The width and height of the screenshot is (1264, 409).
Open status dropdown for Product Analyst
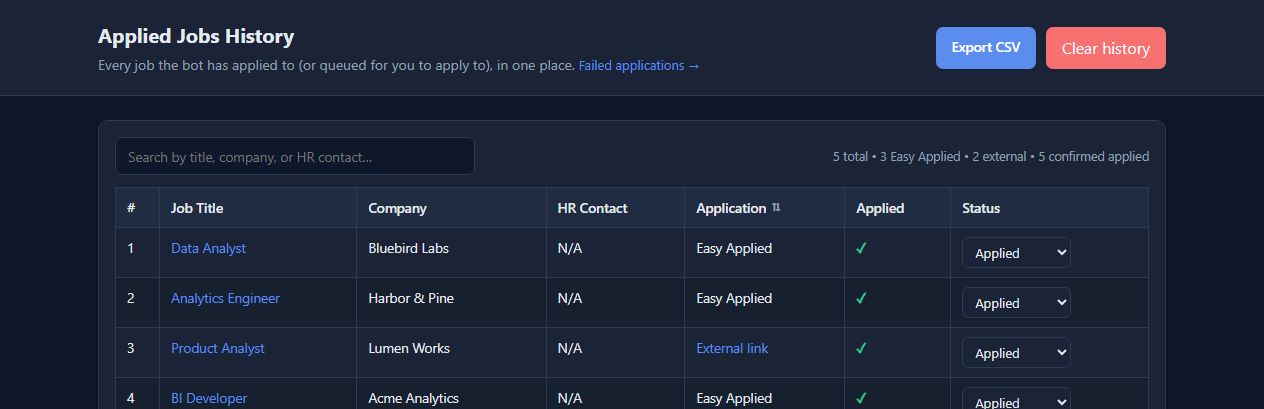pos(1016,353)
